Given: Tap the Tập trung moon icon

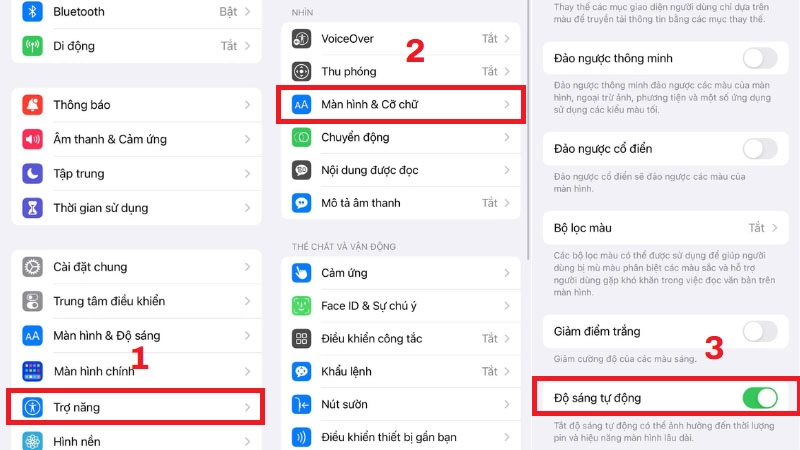Looking at the screenshot, I should coord(32,173).
